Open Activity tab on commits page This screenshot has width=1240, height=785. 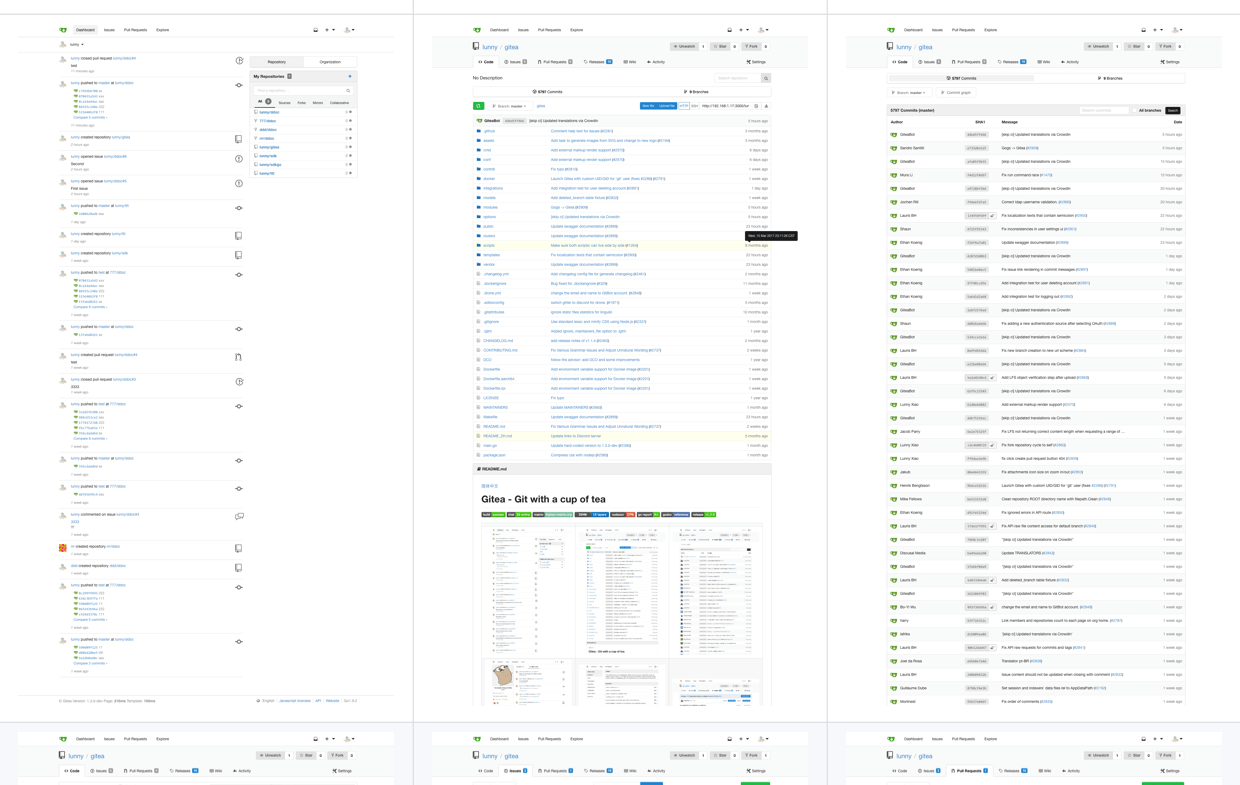[1070, 62]
